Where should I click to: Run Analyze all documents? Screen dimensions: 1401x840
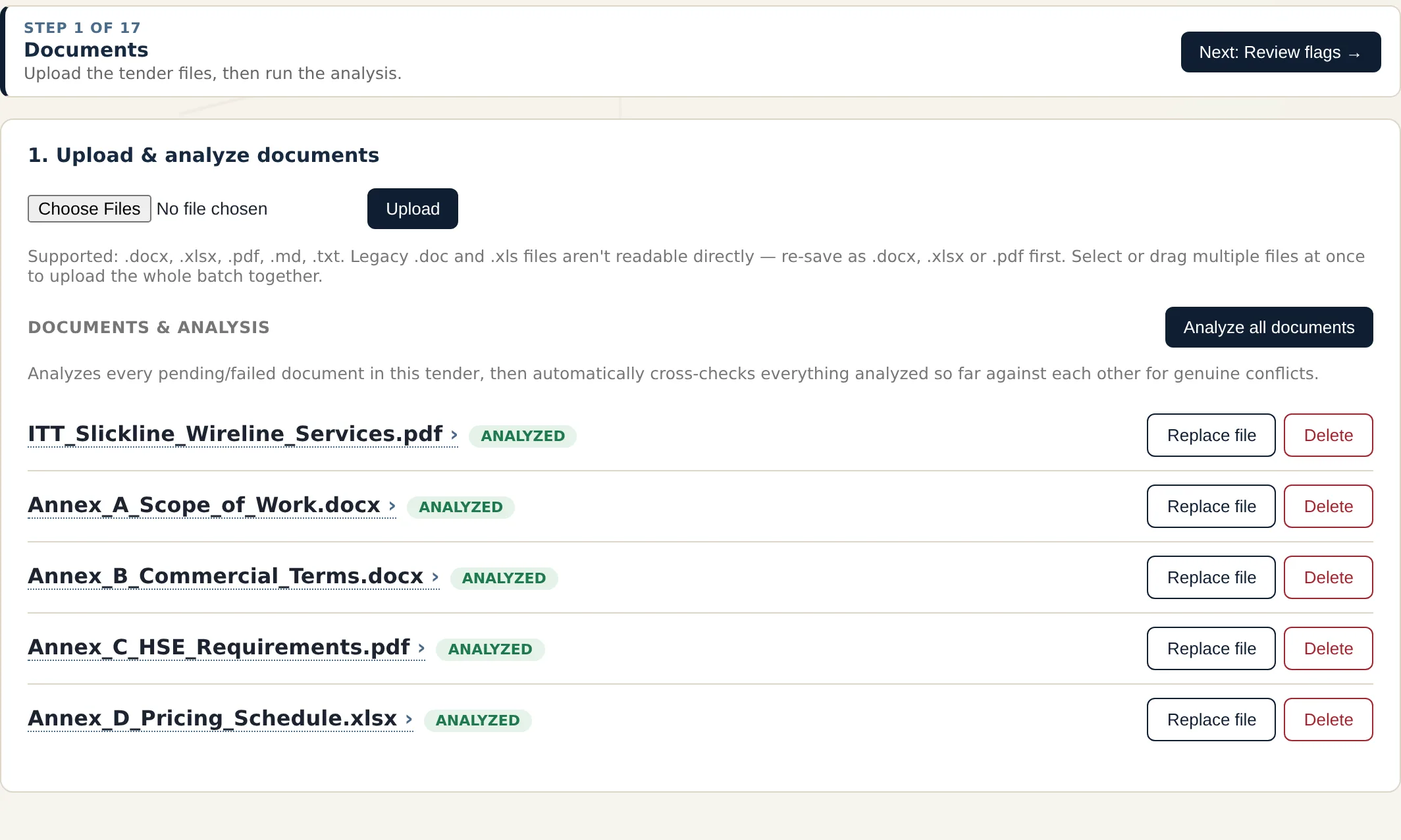[x=1269, y=327]
